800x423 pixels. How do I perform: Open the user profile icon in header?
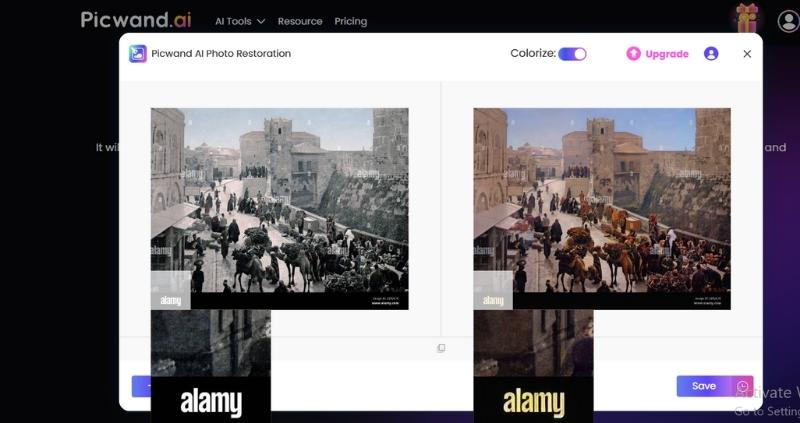pos(788,21)
